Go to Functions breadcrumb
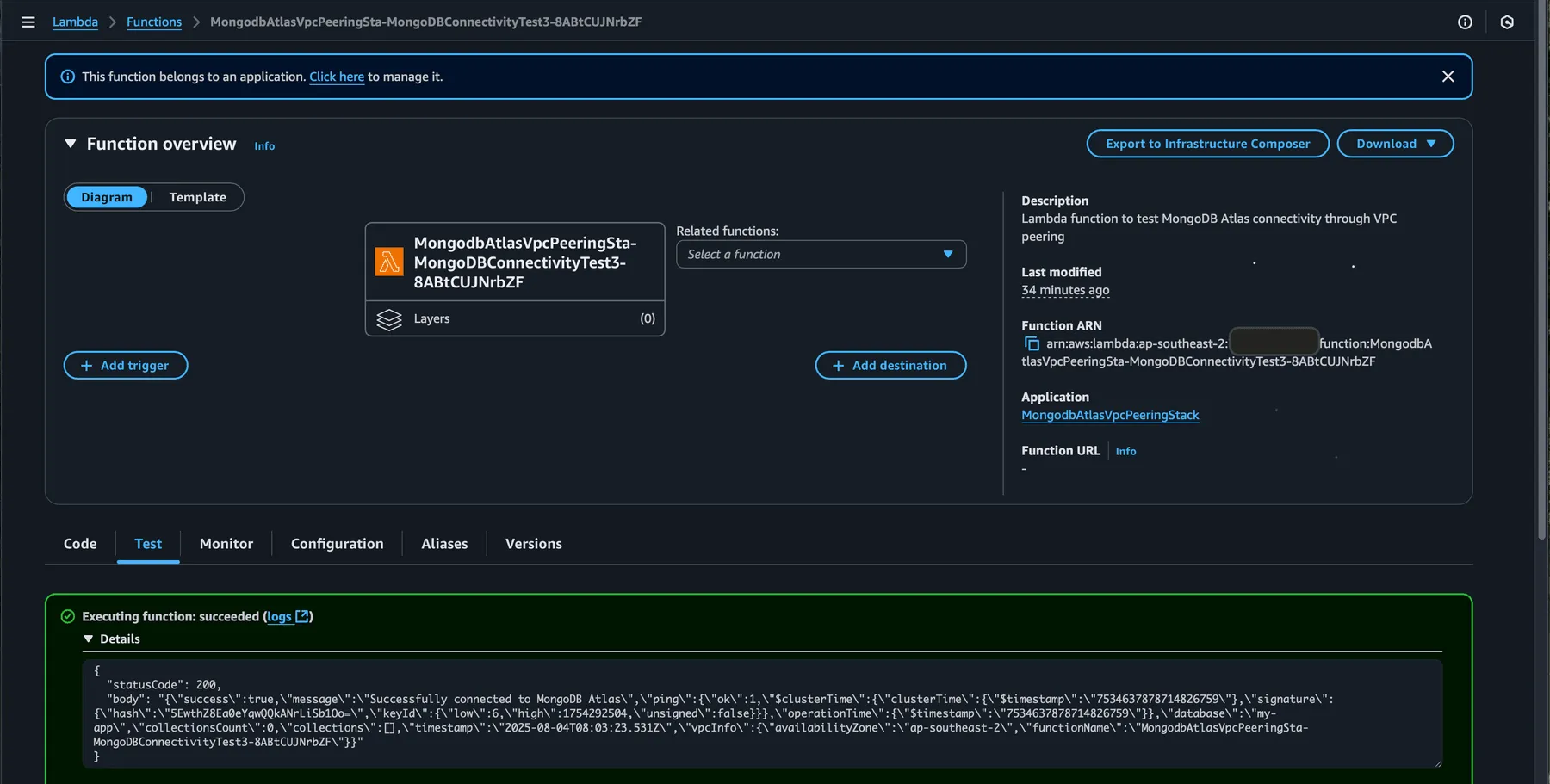The height and width of the screenshot is (784, 1550). [154, 22]
